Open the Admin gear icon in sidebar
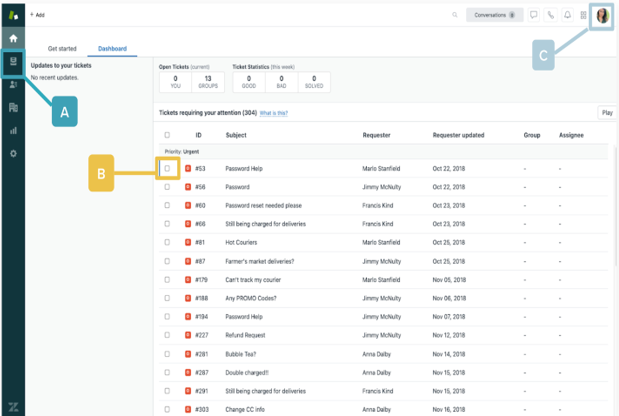619x416 pixels. (x=13, y=153)
